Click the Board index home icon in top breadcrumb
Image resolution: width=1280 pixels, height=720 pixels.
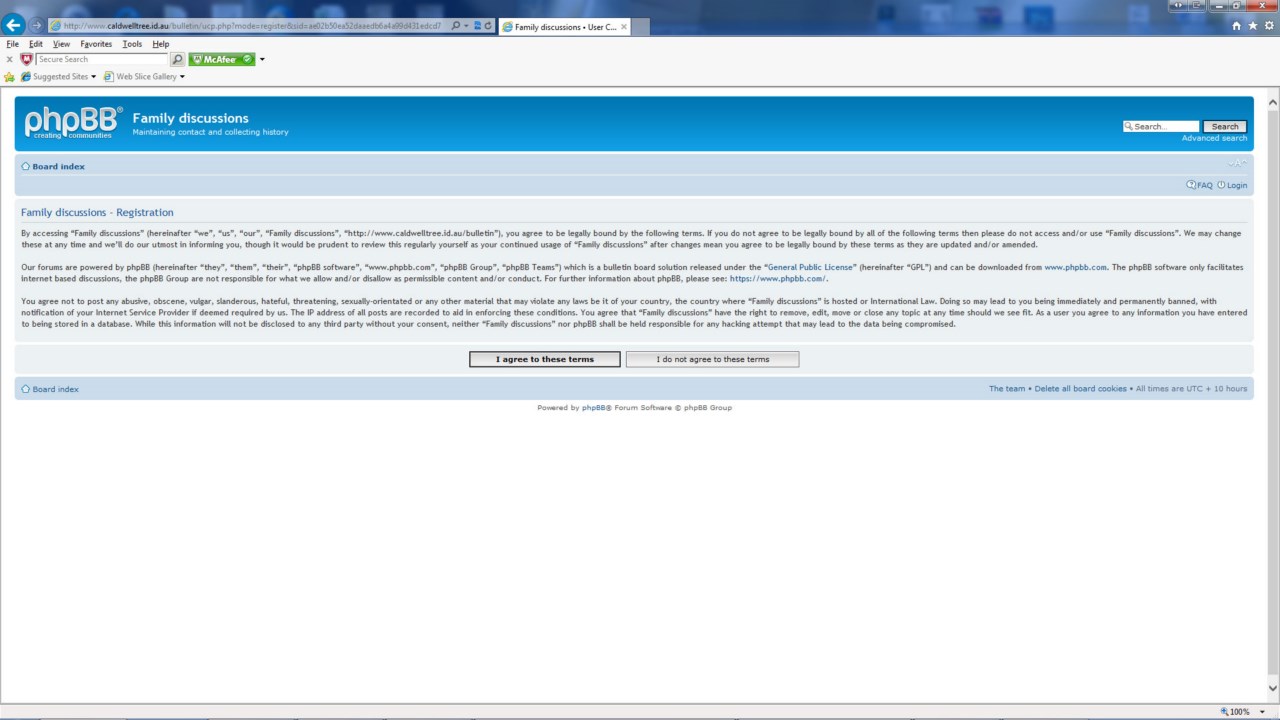pos(26,167)
